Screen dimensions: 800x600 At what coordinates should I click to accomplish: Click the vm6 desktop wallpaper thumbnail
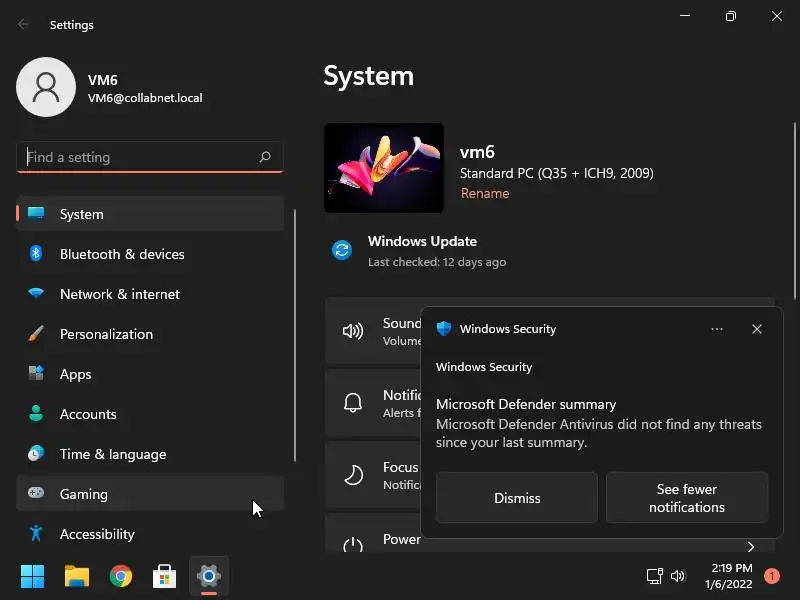tap(384, 168)
